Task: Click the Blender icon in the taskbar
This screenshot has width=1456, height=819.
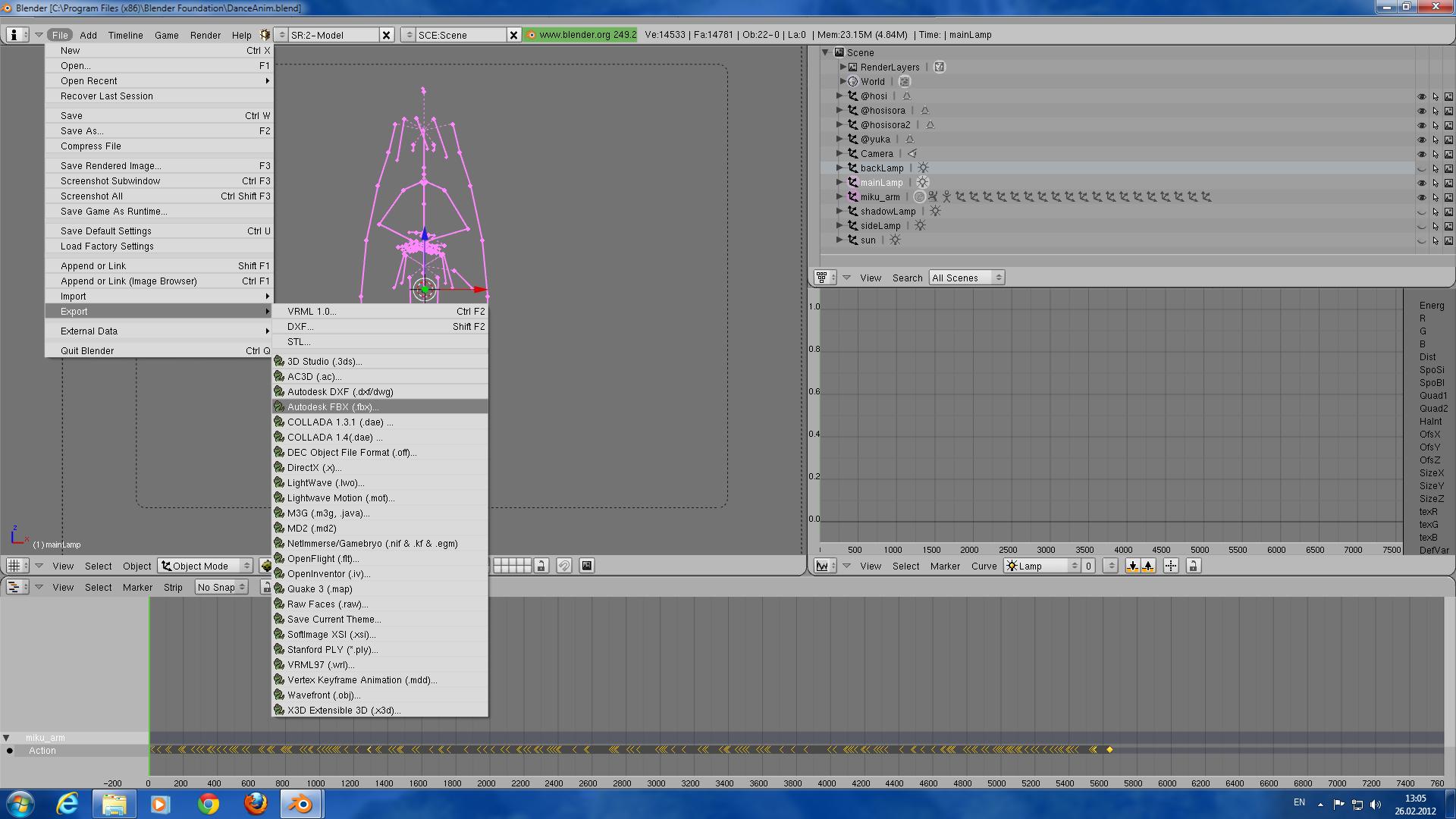Action: coord(302,804)
